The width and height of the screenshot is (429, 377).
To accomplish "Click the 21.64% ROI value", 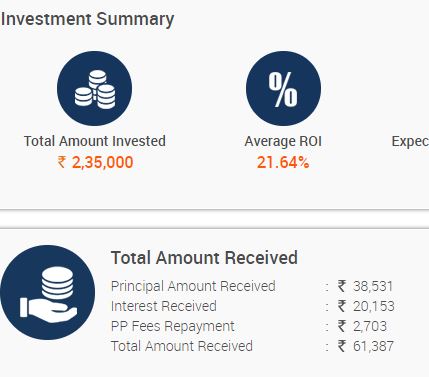I will (283, 163).
